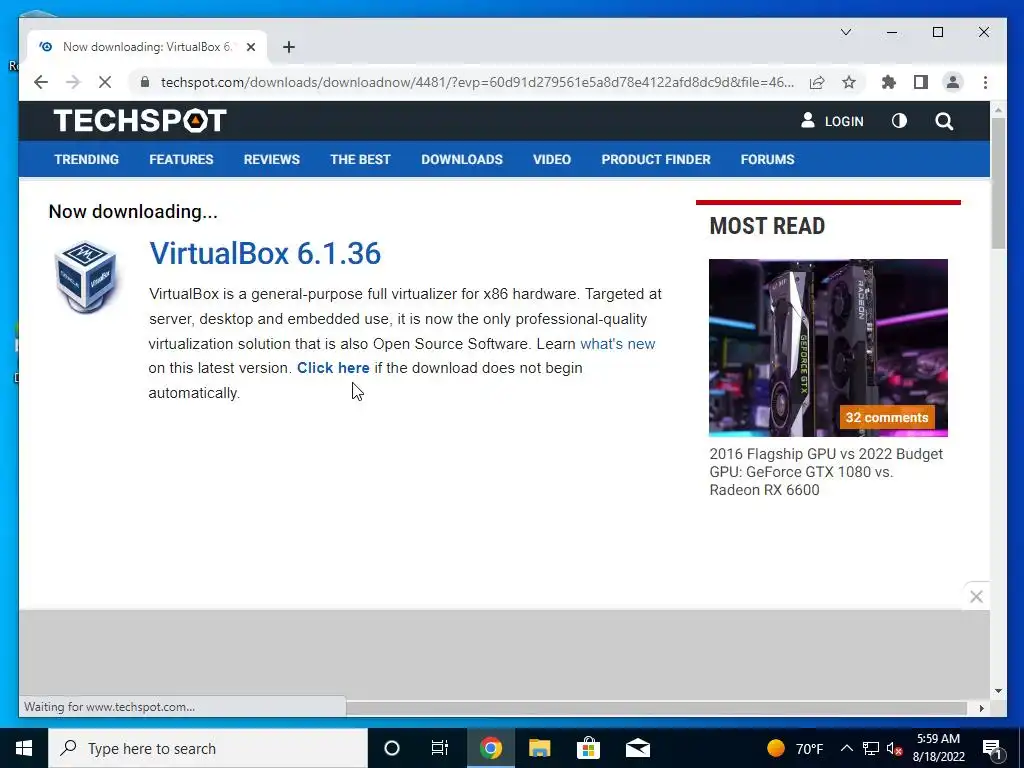Click the Chrome taskbar icon

(x=490, y=748)
